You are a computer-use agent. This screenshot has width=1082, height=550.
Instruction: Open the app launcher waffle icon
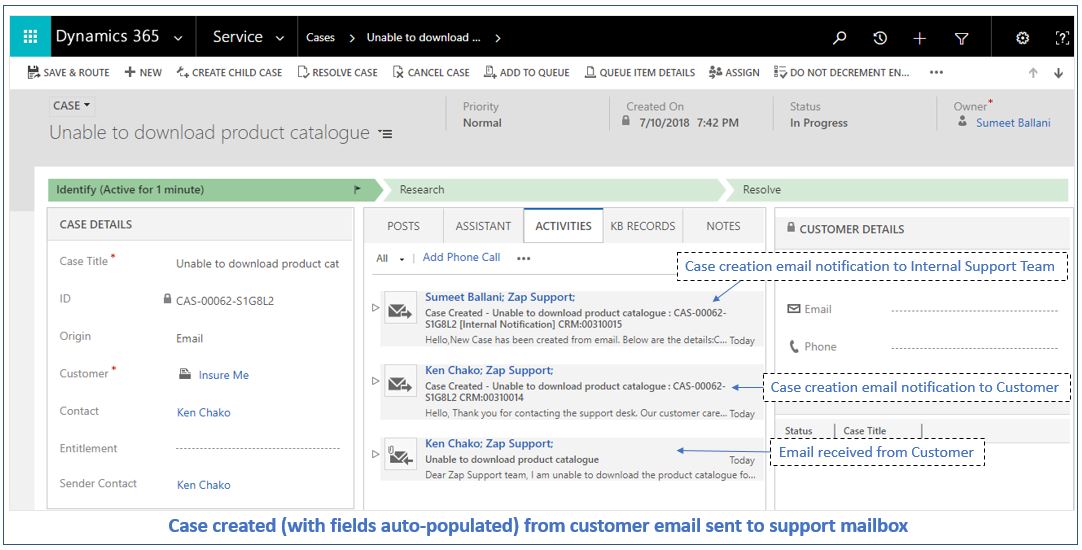click(x=30, y=37)
